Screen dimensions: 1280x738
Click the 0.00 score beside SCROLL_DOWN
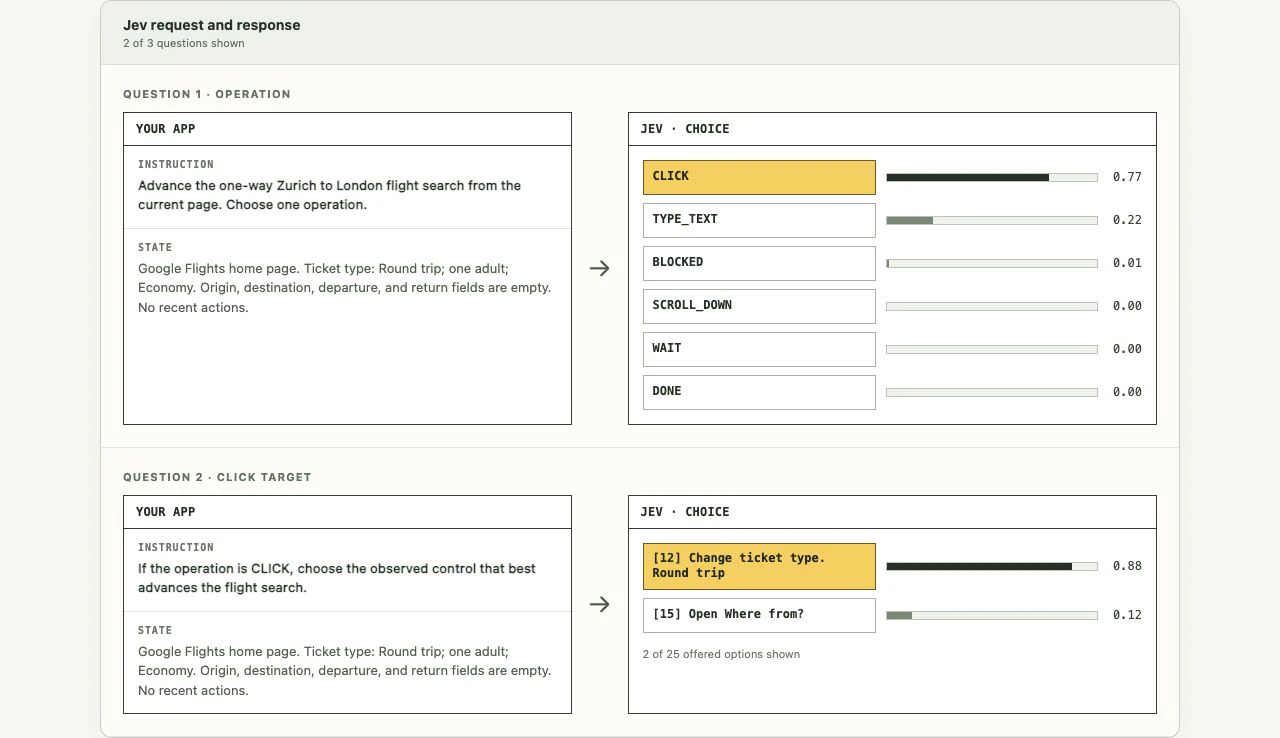(1127, 306)
